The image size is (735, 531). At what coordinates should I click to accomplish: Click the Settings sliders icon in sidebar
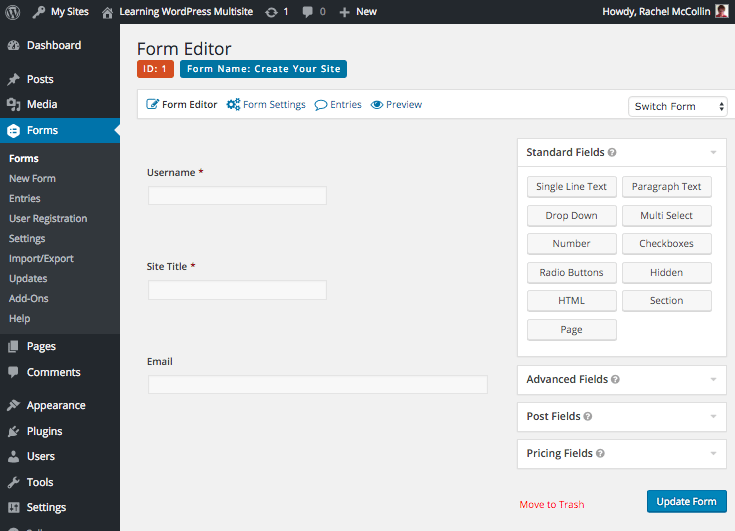[14, 507]
